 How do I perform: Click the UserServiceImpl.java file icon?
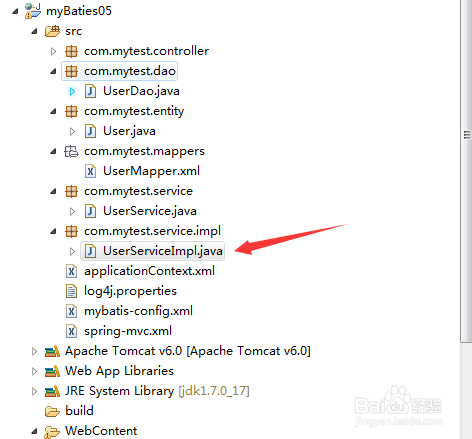[x=90, y=251]
